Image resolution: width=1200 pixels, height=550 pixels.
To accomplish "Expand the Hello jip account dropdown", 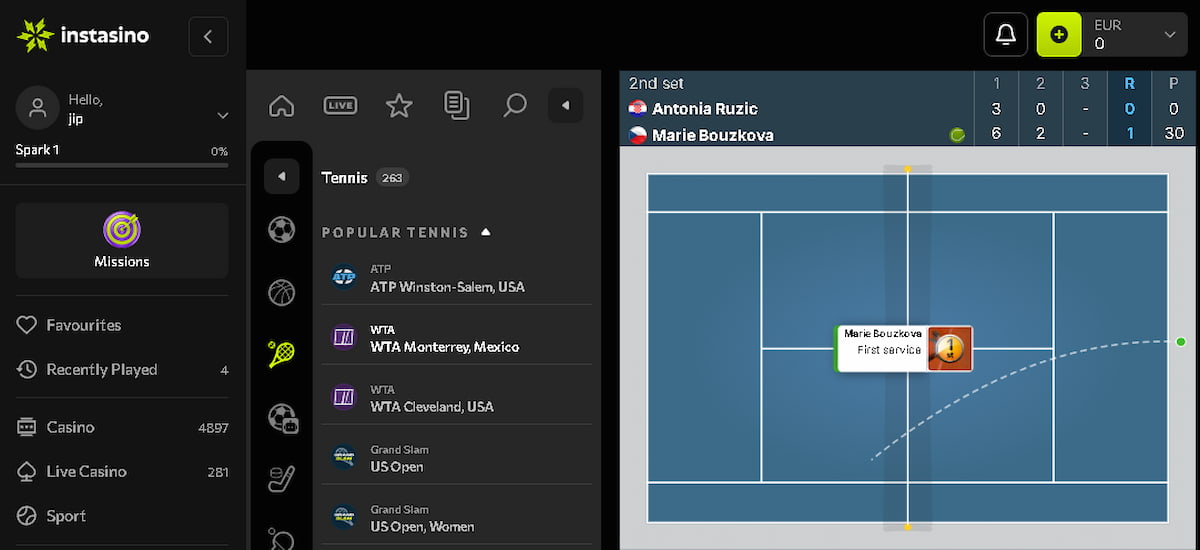I will click(x=223, y=116).
